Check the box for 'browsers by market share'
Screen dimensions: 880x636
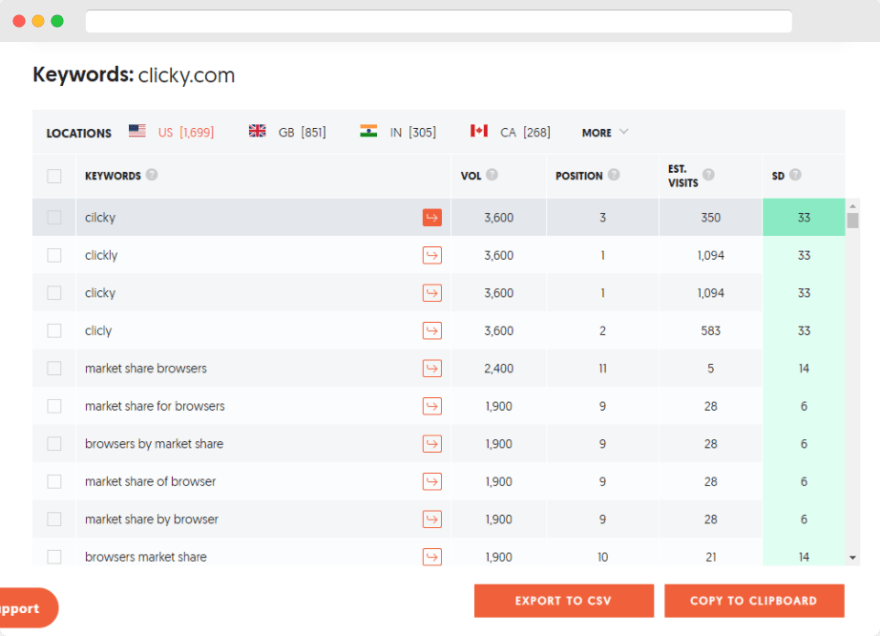[54, 444]
